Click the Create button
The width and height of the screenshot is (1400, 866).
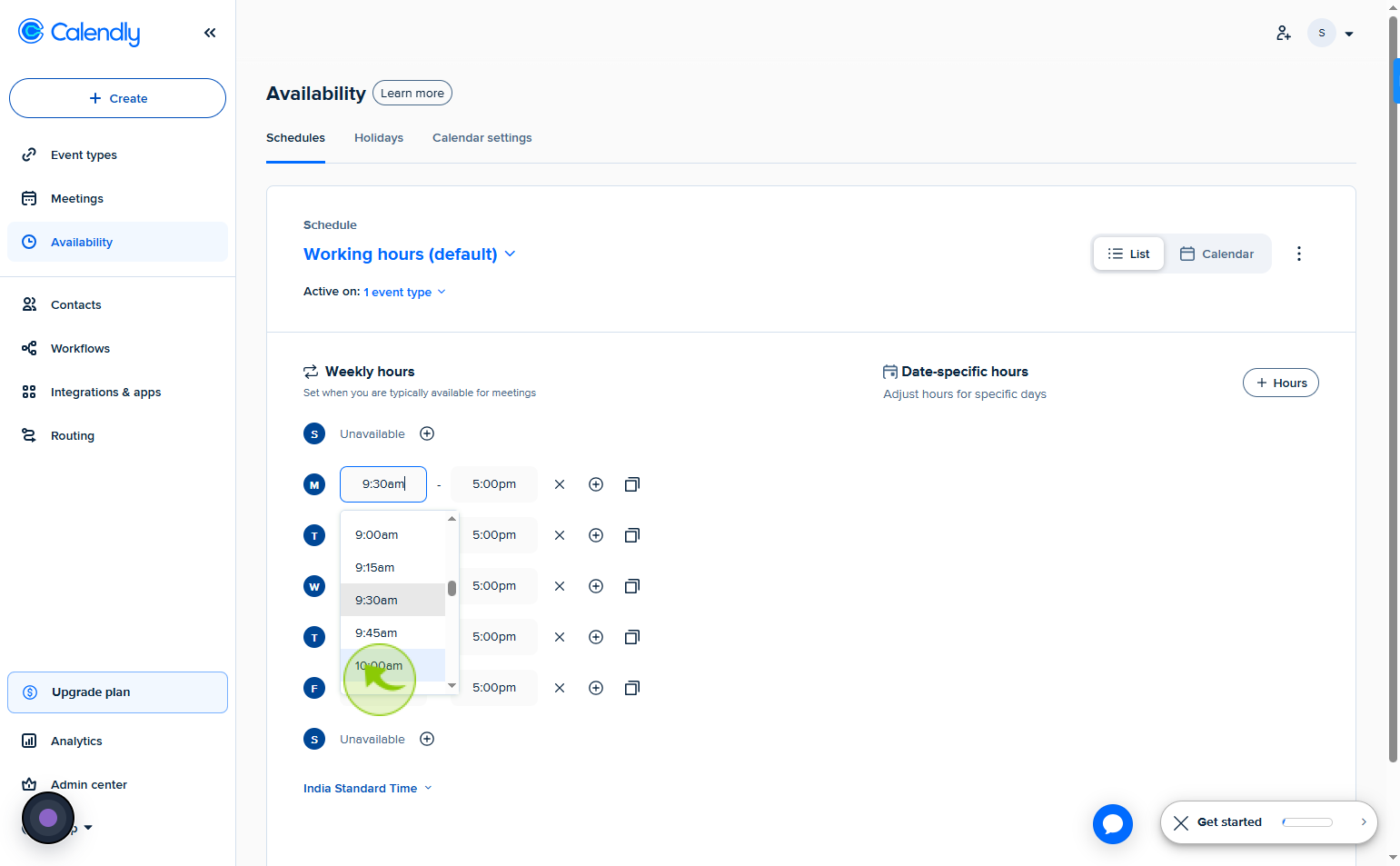coord(117,98)
